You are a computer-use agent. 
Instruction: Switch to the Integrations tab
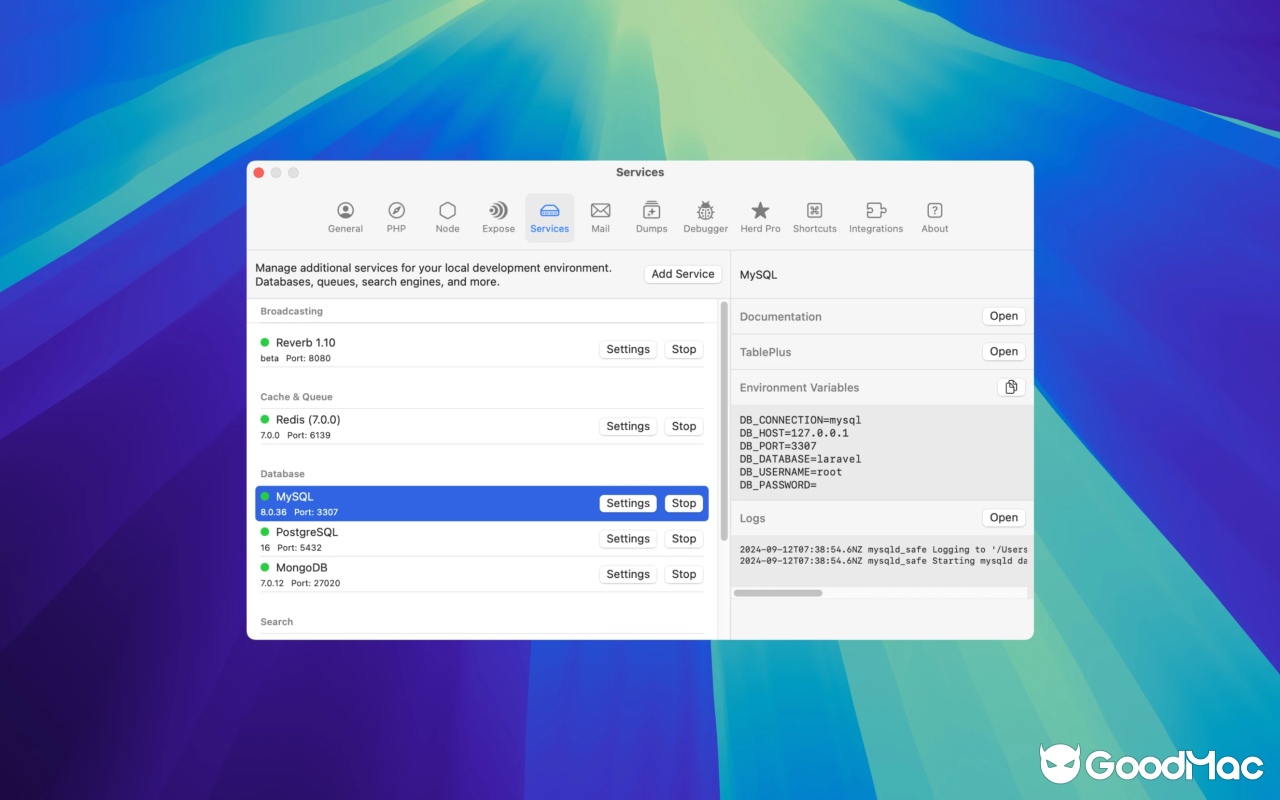coord(876,211)
